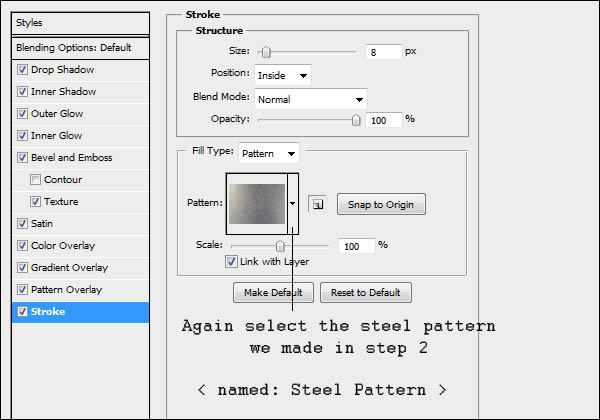The height and width of the screenshot is (420, 600).
Task: Open the Position dropdown
Action: point(283,75)
